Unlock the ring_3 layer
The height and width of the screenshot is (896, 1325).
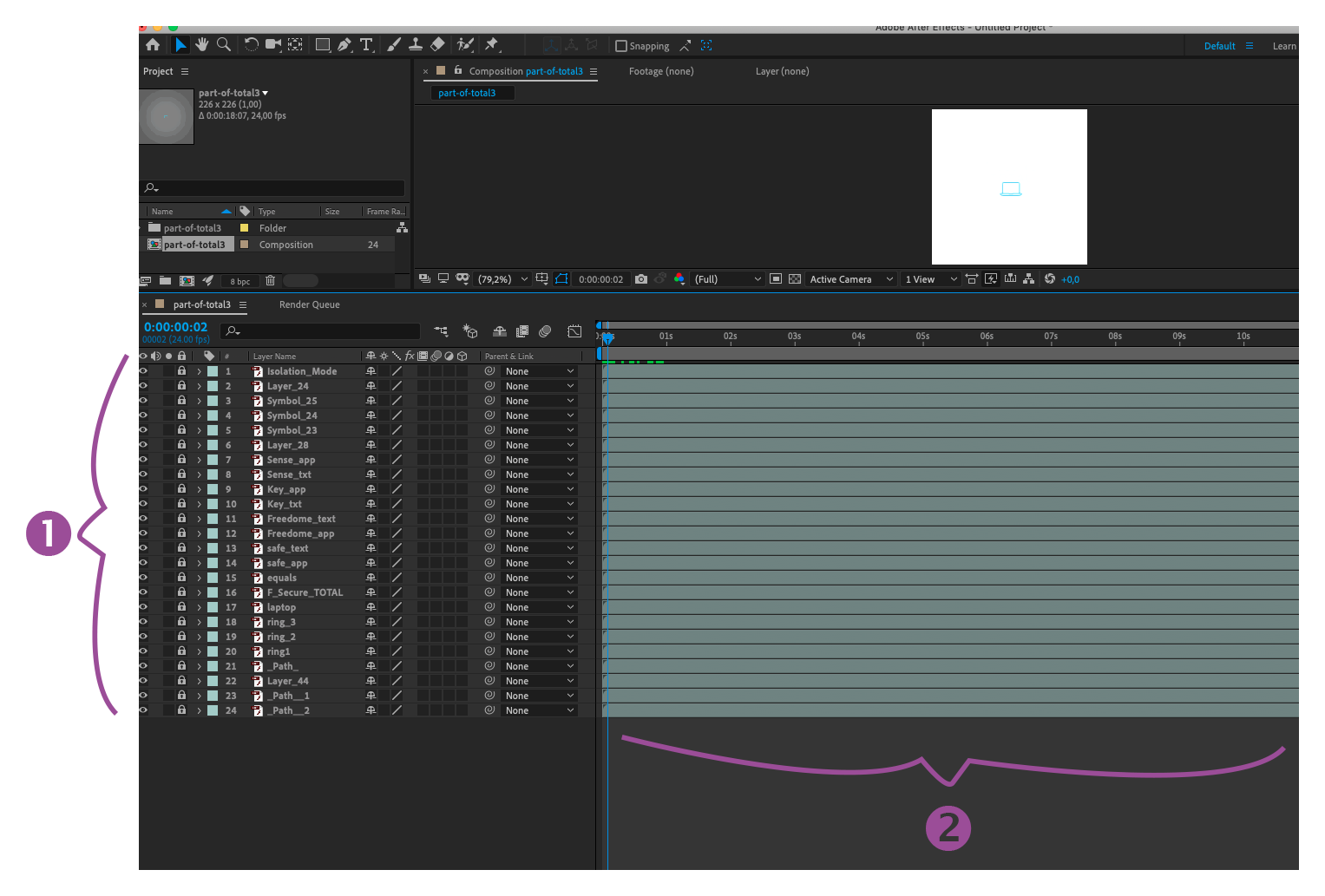(x=181, y=622)
